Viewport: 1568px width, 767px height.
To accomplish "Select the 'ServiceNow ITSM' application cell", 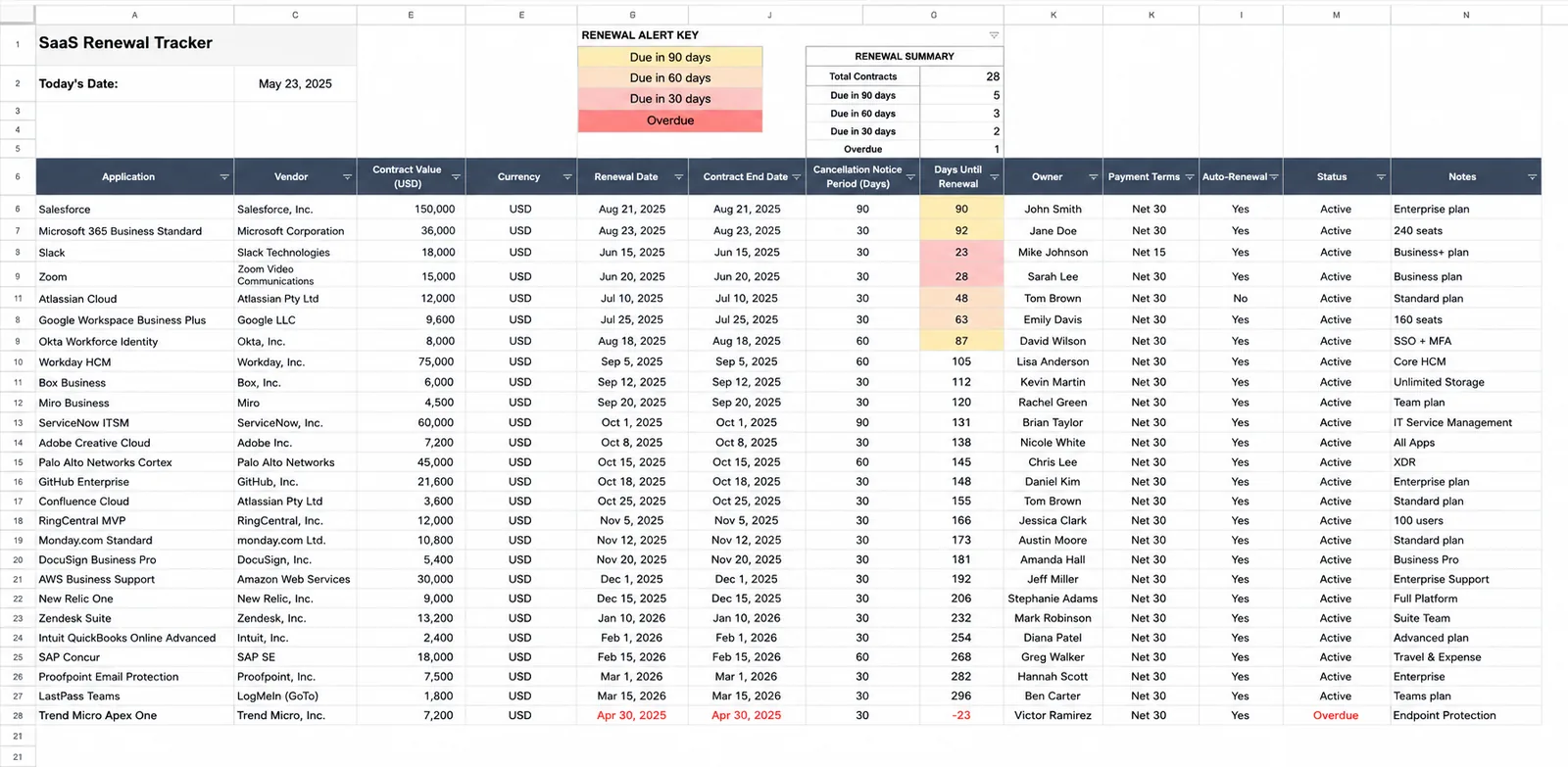I will pyautogui.click(x=134, y=423).
